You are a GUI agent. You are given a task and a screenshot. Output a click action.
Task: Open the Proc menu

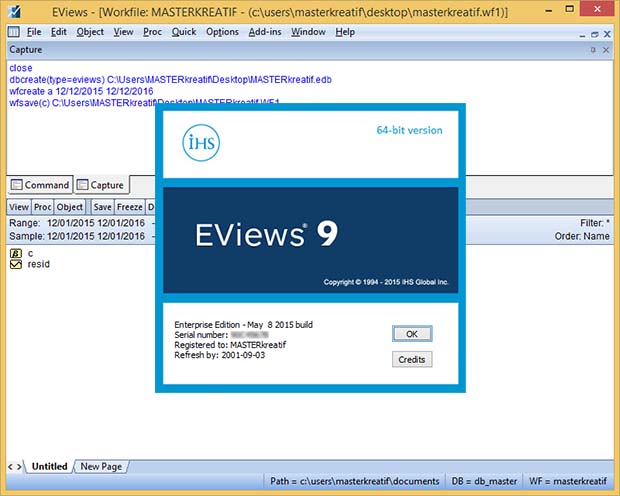pos(152,32)
